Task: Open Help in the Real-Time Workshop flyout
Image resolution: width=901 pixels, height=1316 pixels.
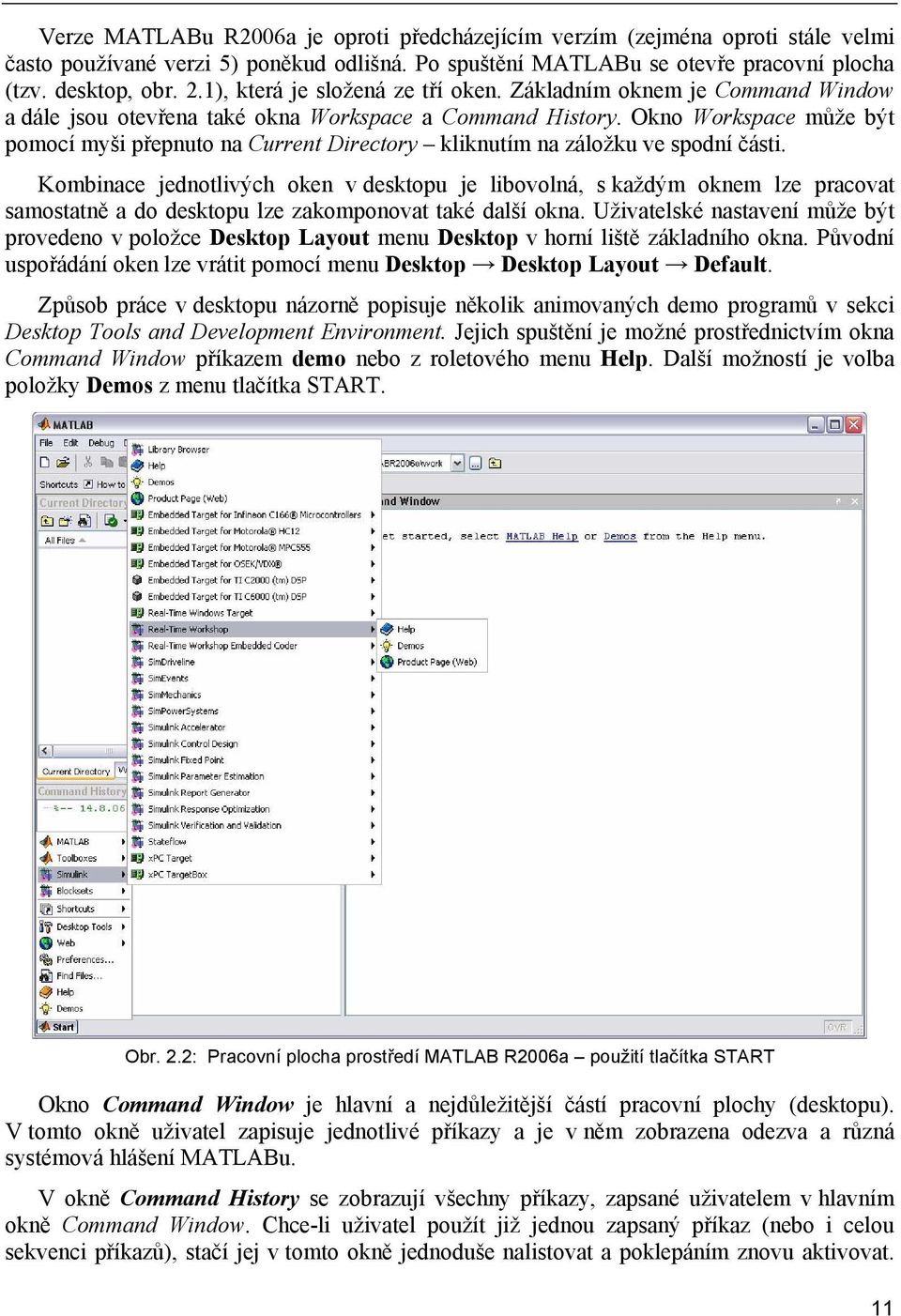Action: 432,630
